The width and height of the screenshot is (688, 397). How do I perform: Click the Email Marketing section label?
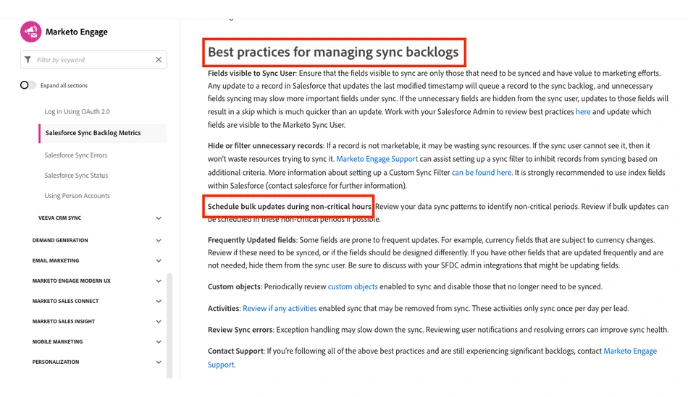pos(56,261)
